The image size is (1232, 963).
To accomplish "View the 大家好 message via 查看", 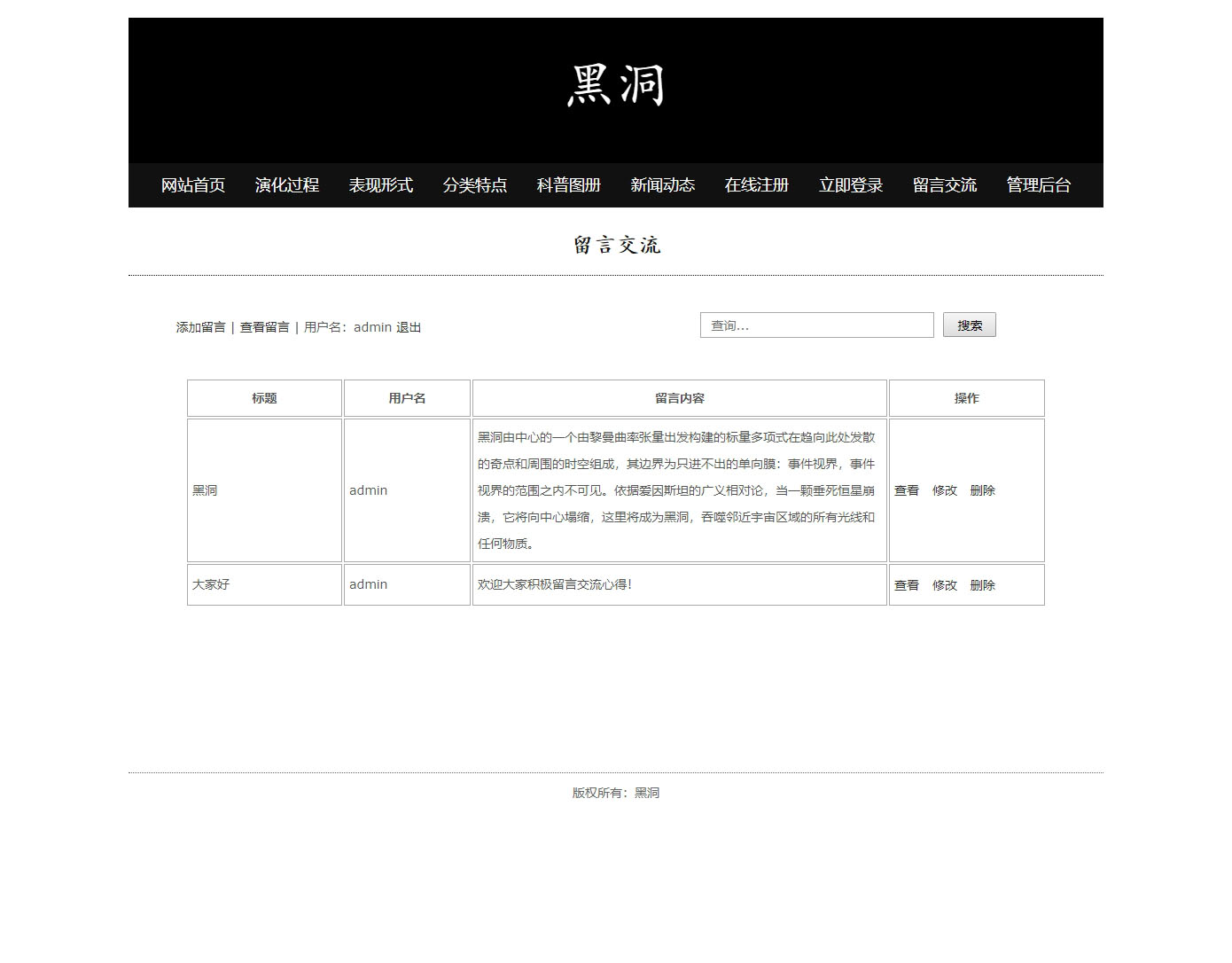I will 907,585.
